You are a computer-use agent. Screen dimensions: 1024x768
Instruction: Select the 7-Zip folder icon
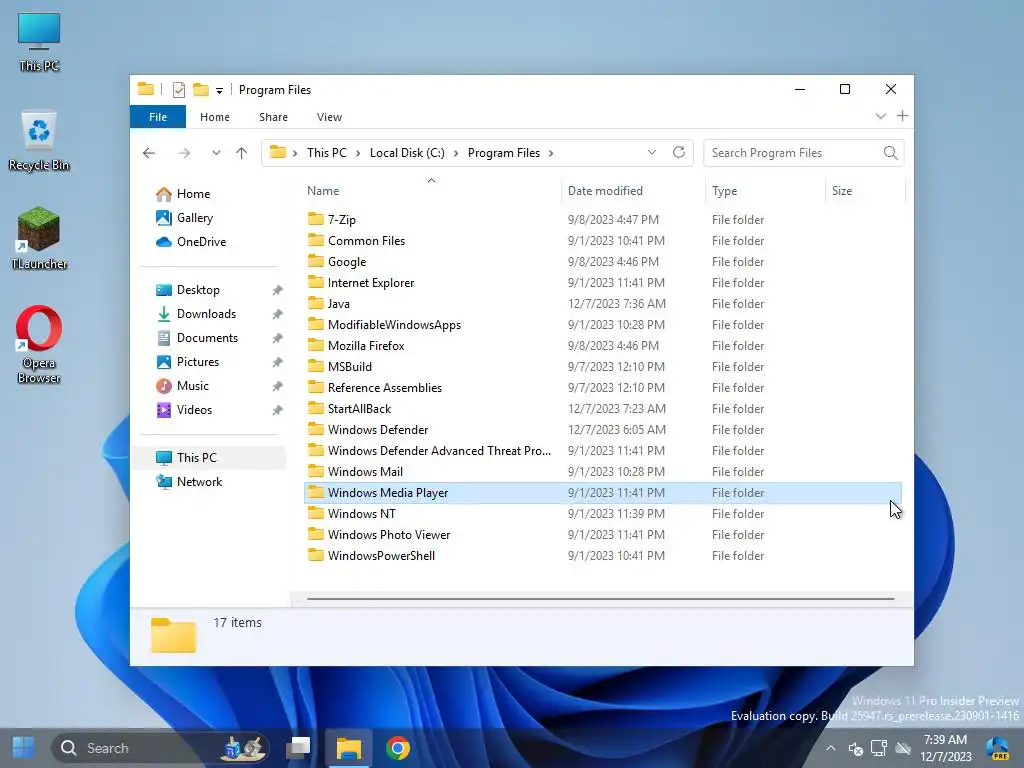point(315,219)
